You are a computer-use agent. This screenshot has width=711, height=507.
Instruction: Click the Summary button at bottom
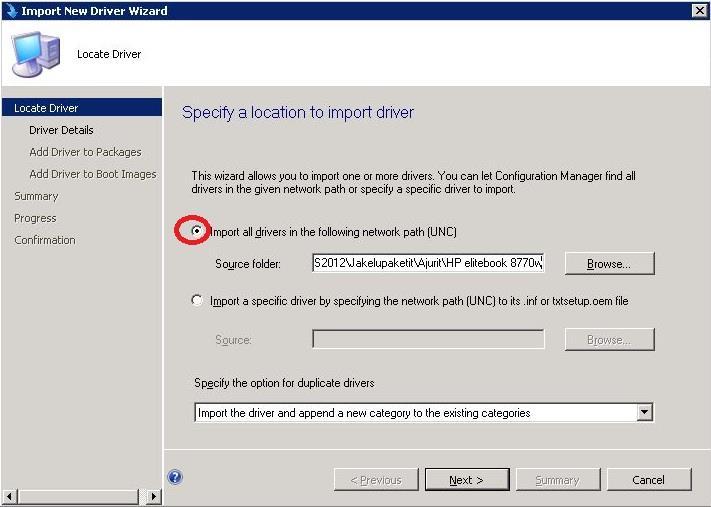(558, 480)
